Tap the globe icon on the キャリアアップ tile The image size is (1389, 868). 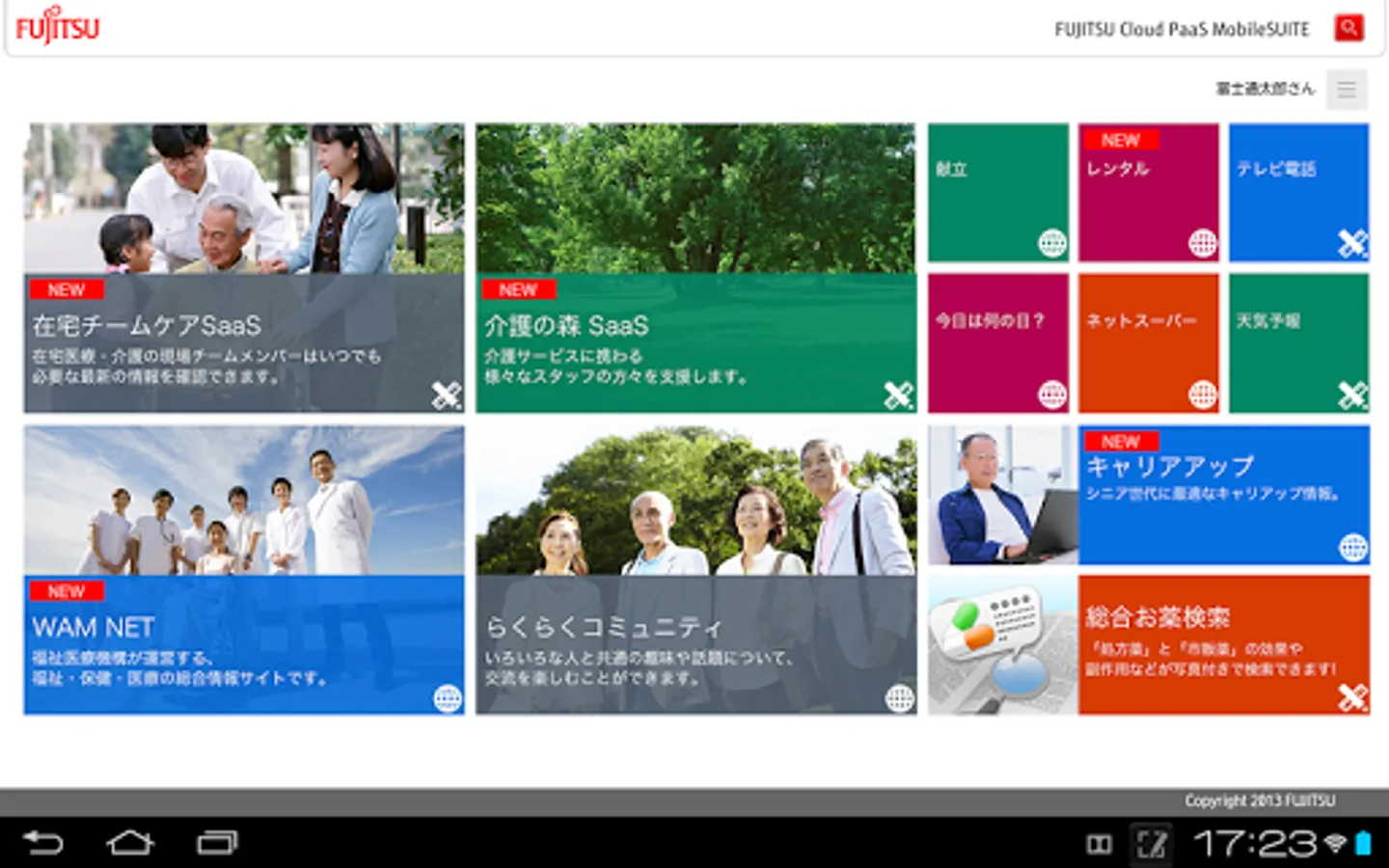click(1352, 547)
